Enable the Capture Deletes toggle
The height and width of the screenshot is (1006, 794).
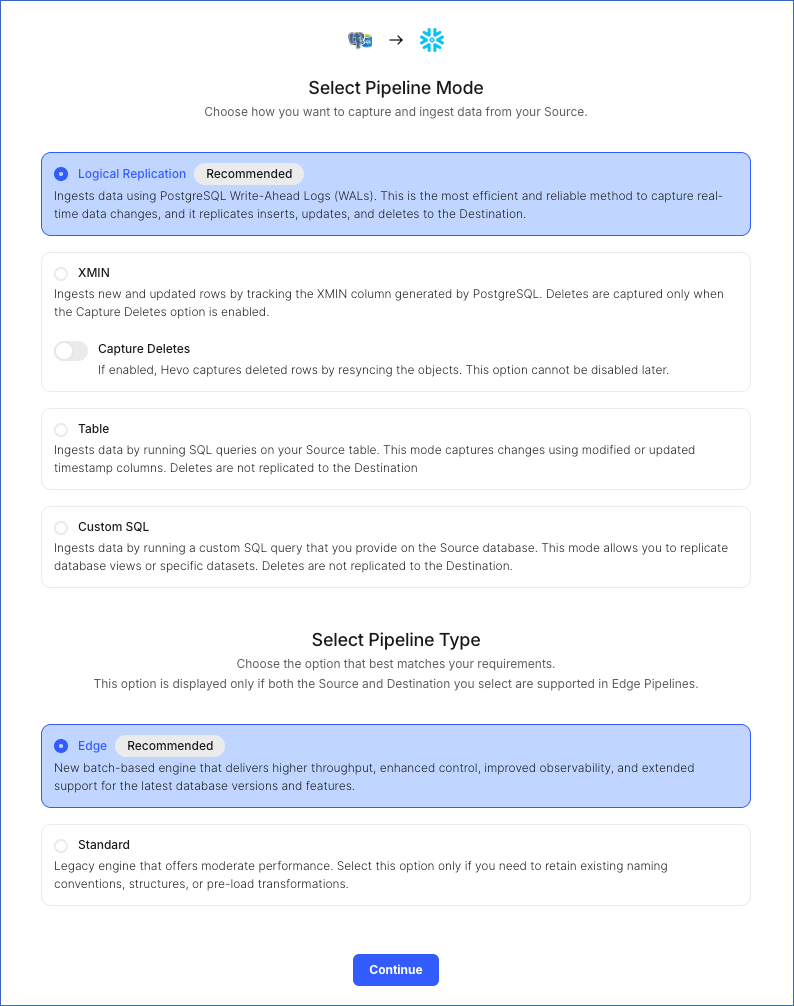click(x=70, y=350)
